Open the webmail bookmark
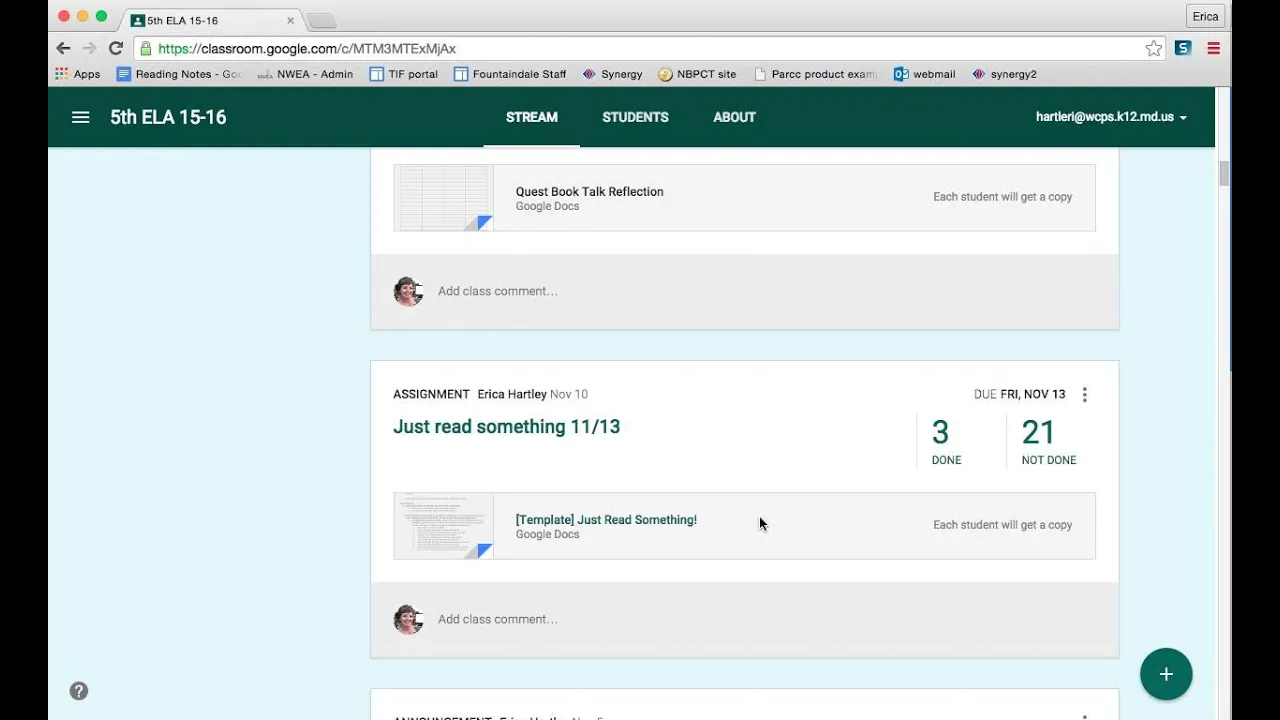 [x=924, y=74]
